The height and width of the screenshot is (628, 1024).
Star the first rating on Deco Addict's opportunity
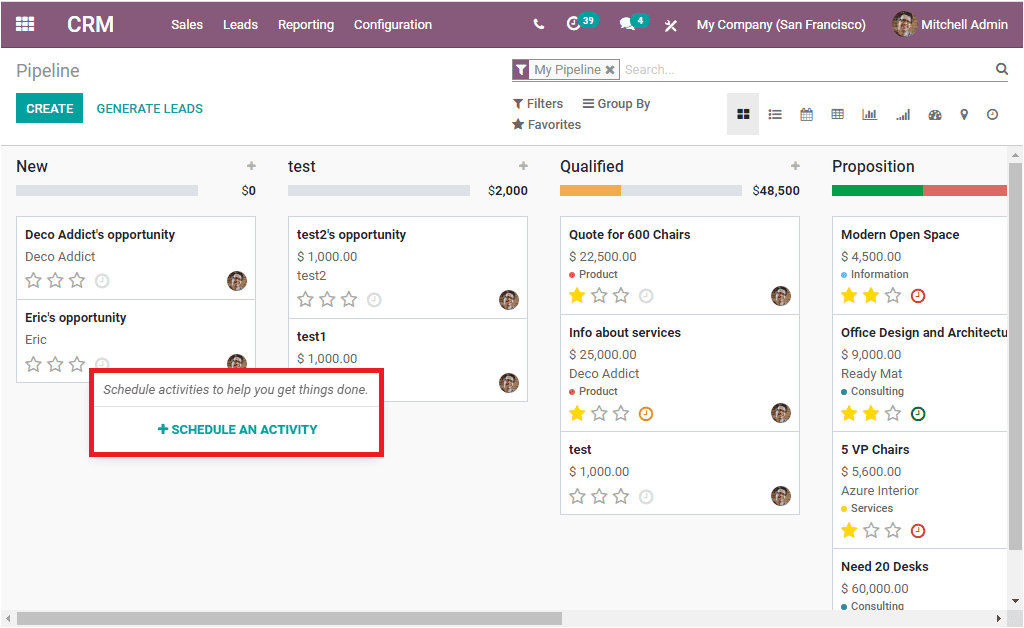[x=33, y=281]
